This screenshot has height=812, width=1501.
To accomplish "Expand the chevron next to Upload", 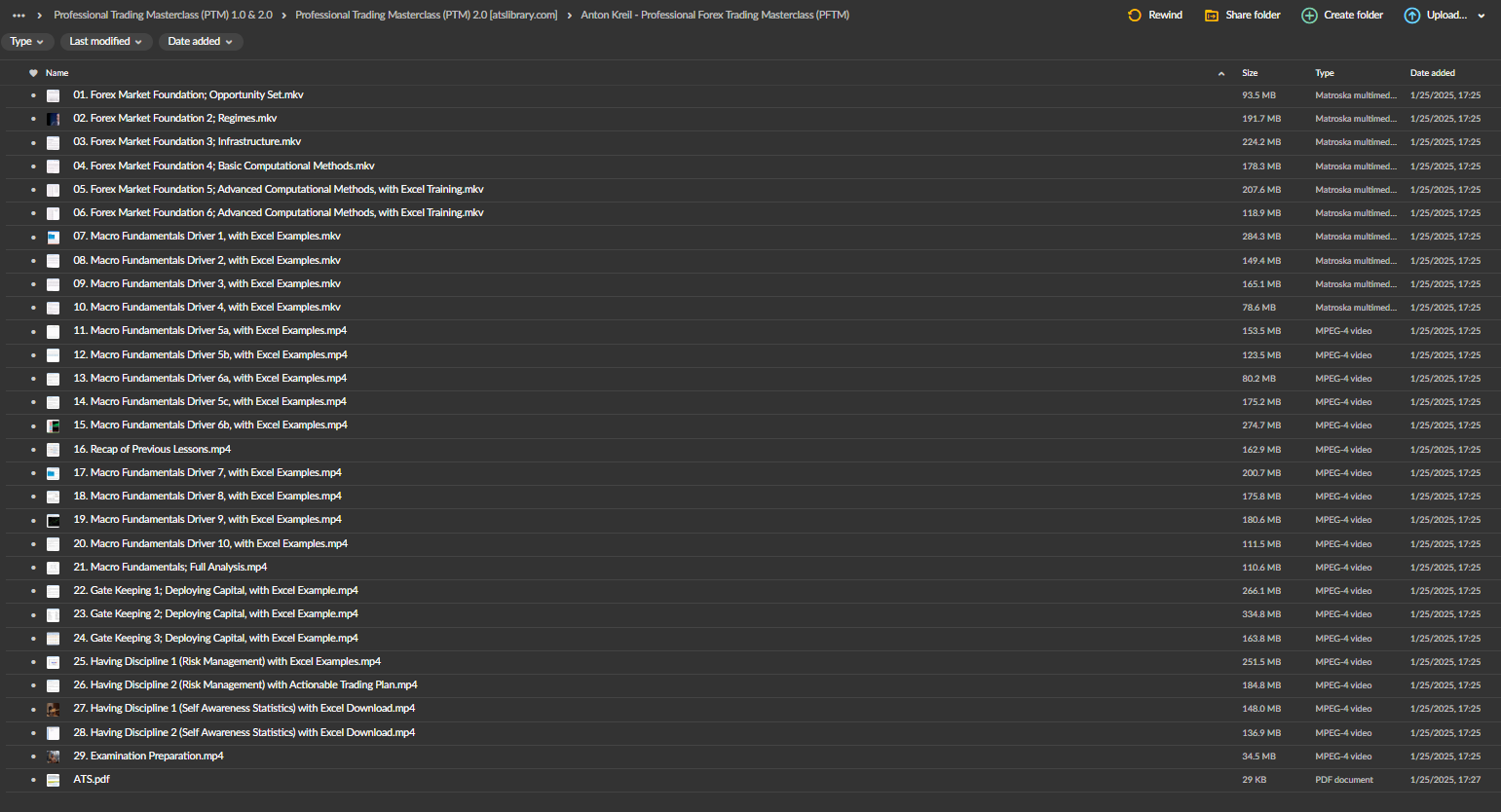I will 1482,16.
